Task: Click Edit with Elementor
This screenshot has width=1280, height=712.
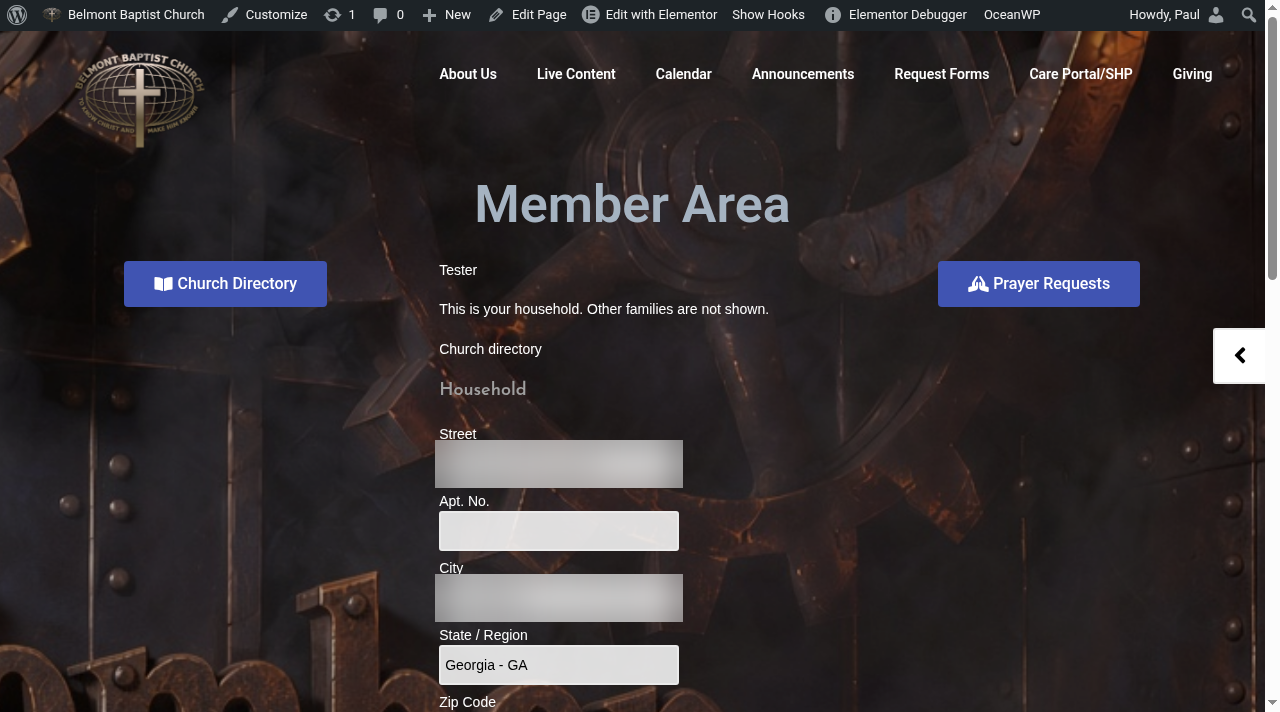Action: (x=650, y=15)
